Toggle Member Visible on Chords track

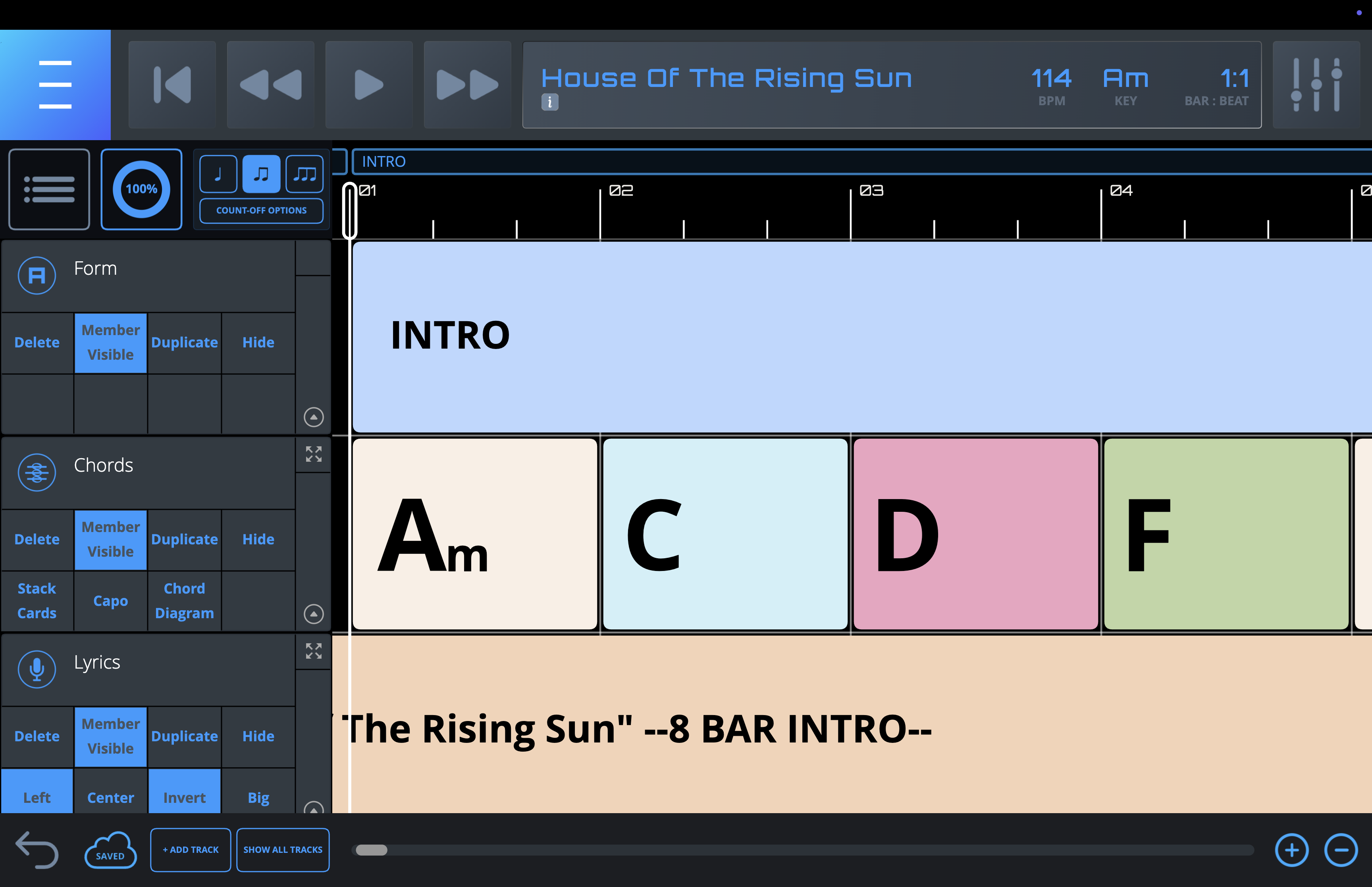110,540
